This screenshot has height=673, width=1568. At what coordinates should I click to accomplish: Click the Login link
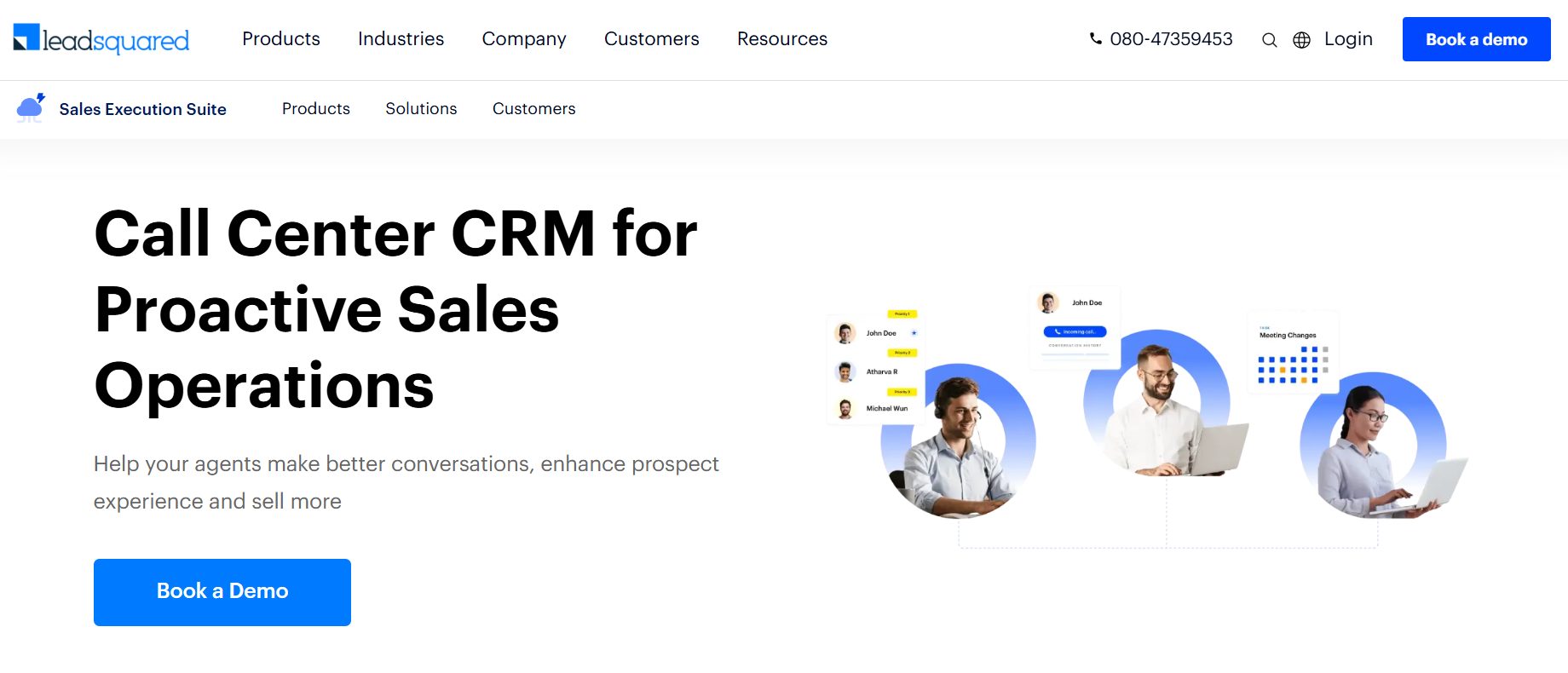(1348, 39)
